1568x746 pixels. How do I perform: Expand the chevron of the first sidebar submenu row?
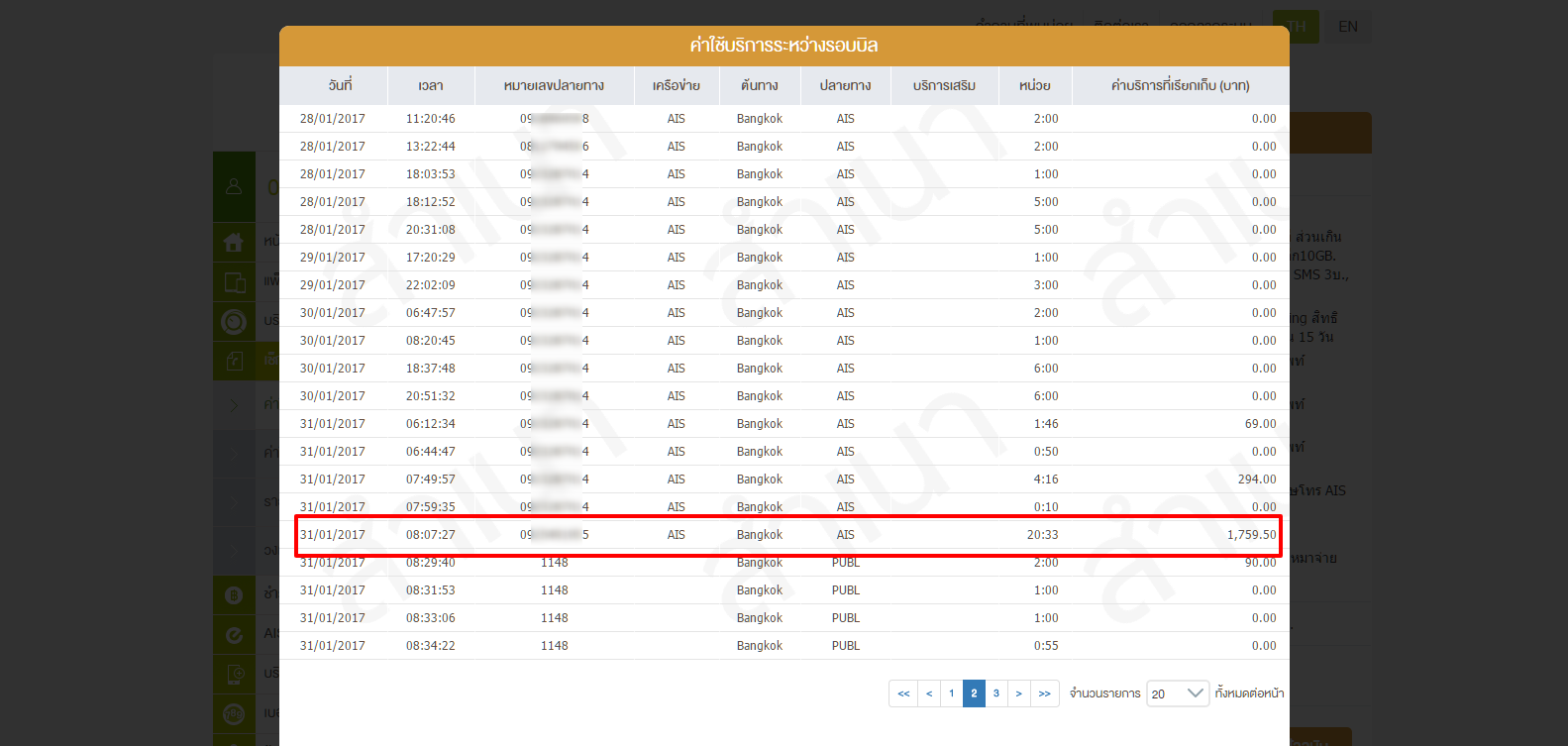(x=234, y=404)
